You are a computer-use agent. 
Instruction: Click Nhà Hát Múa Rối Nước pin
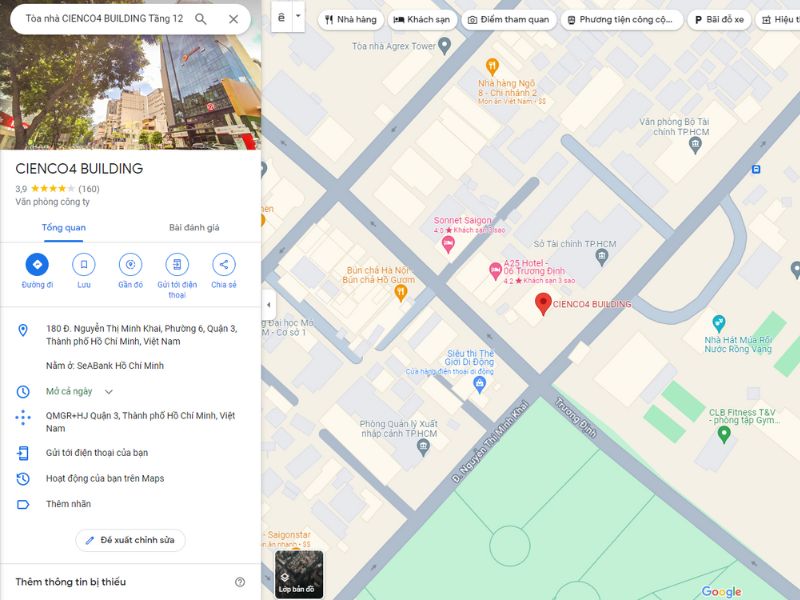(719, 323)
